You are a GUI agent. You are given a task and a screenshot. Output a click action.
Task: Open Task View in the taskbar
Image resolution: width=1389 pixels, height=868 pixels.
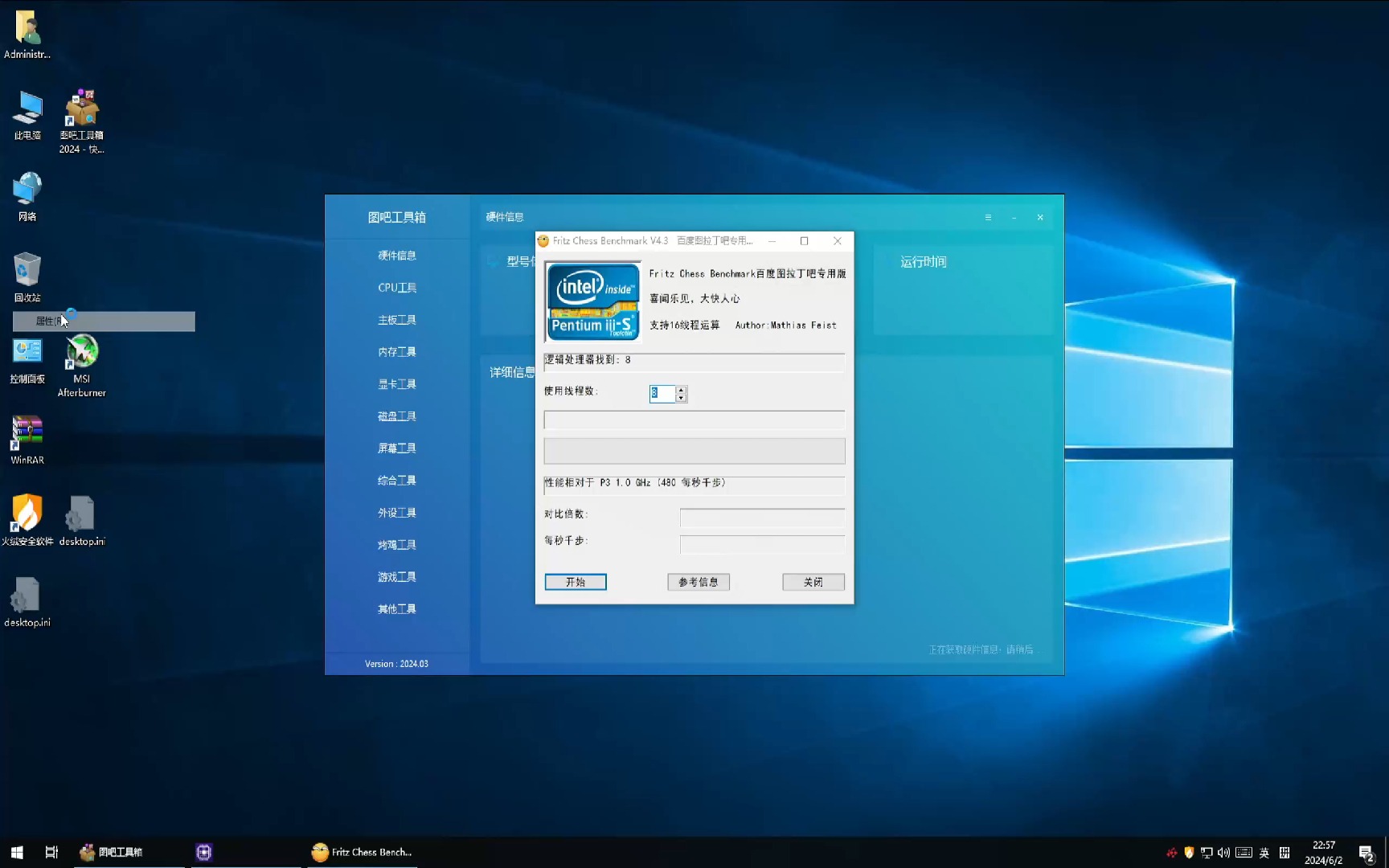[51, 852]
